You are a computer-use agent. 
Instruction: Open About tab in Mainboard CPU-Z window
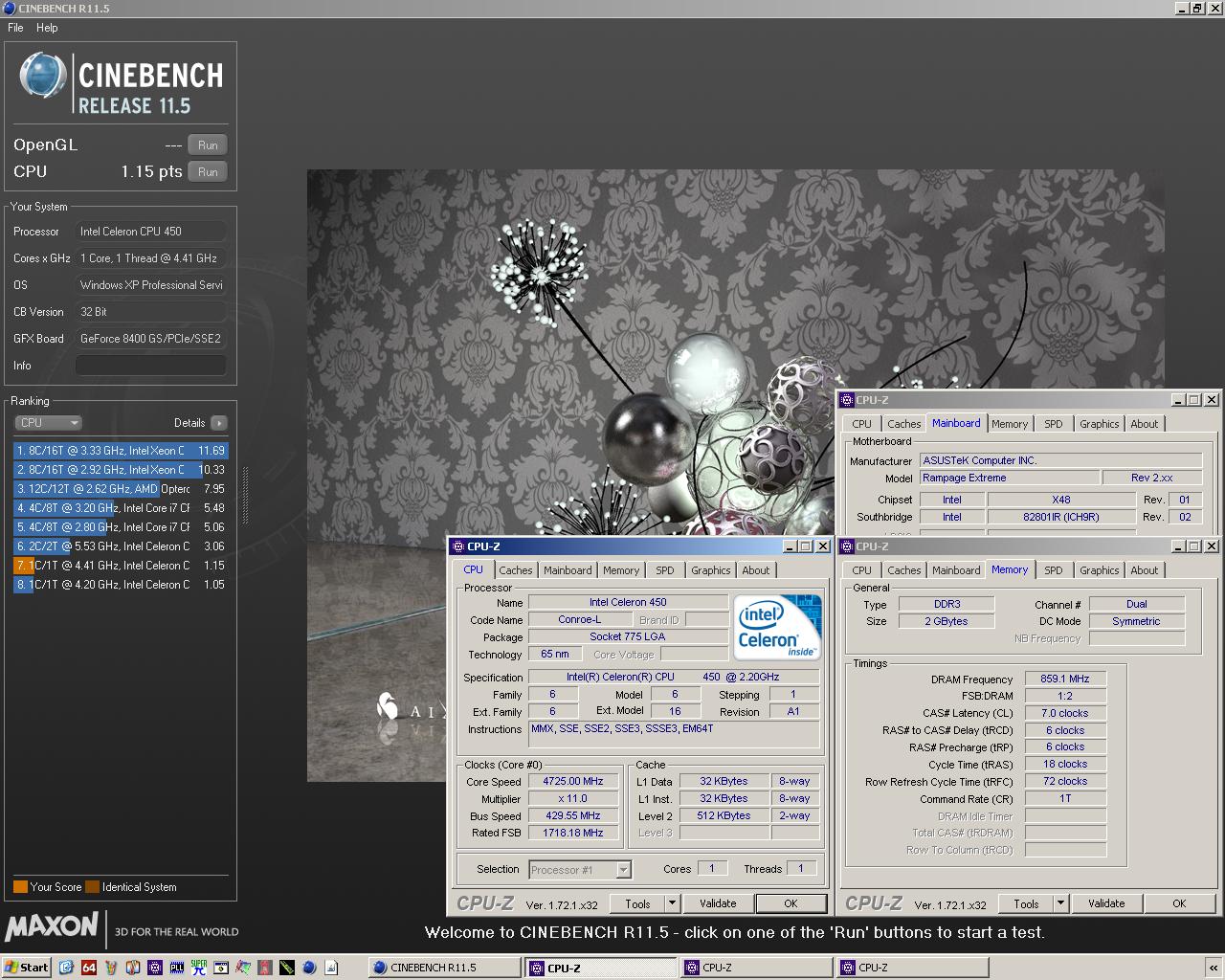pyautogui.click(x=1145, y=423)
